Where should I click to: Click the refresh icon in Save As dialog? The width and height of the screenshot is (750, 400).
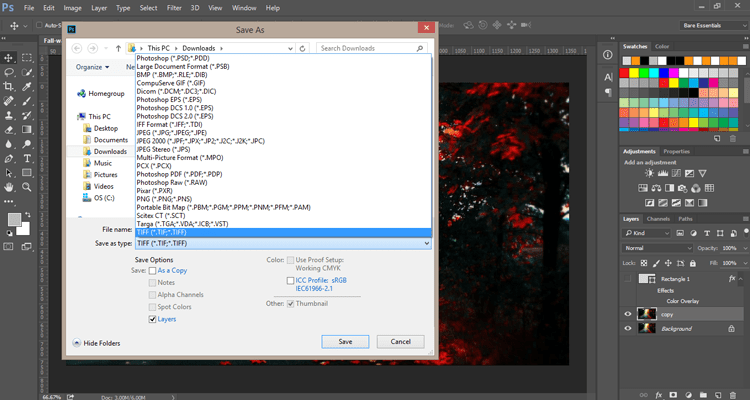tap(302, 48)
